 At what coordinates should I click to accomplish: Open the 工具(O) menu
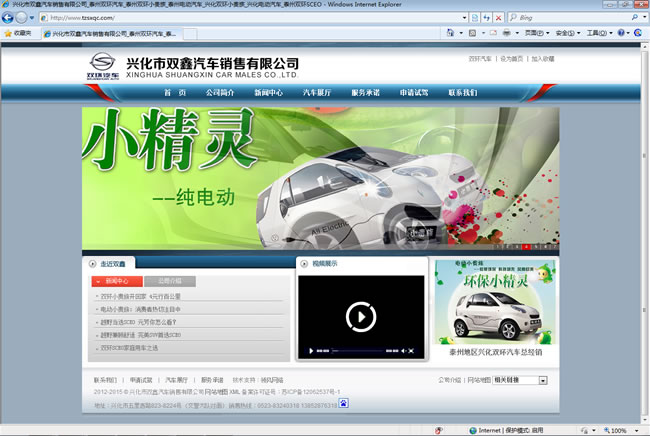tap(599, 33)
